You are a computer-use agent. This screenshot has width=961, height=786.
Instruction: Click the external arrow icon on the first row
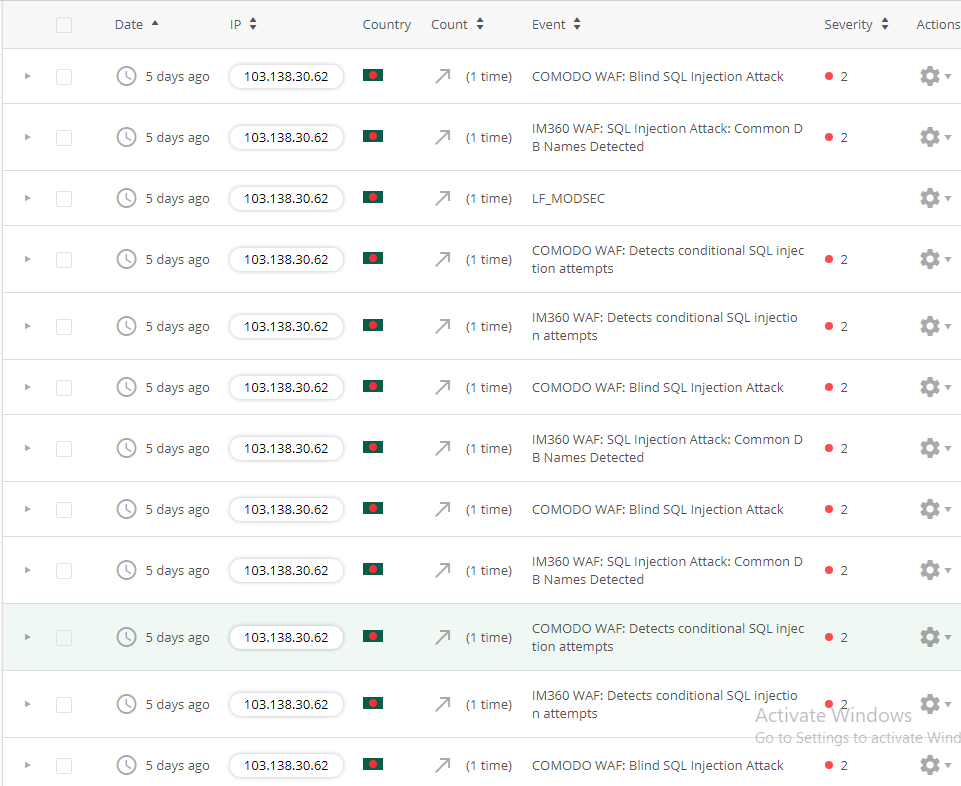[442, 75]
